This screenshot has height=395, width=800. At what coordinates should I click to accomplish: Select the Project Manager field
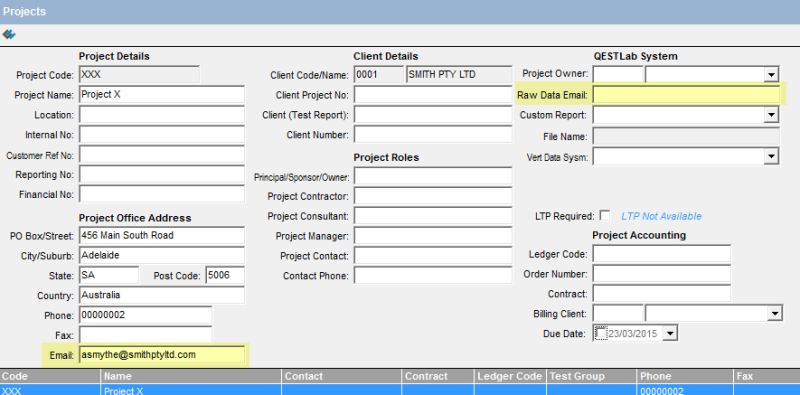pos(433,236)
